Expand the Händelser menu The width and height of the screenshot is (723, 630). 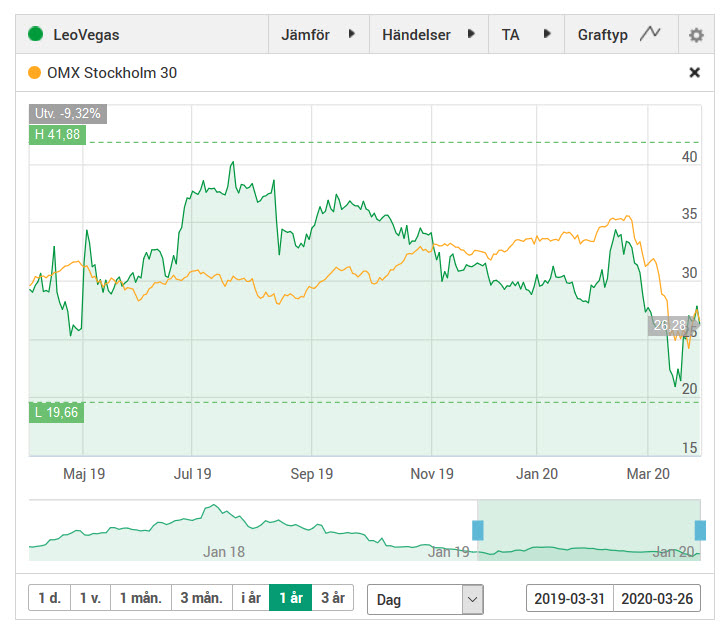pos(429,34)
